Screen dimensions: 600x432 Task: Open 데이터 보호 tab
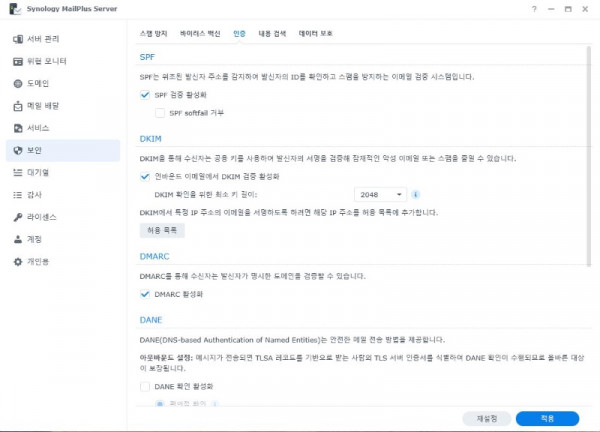(x=315, y=33)
